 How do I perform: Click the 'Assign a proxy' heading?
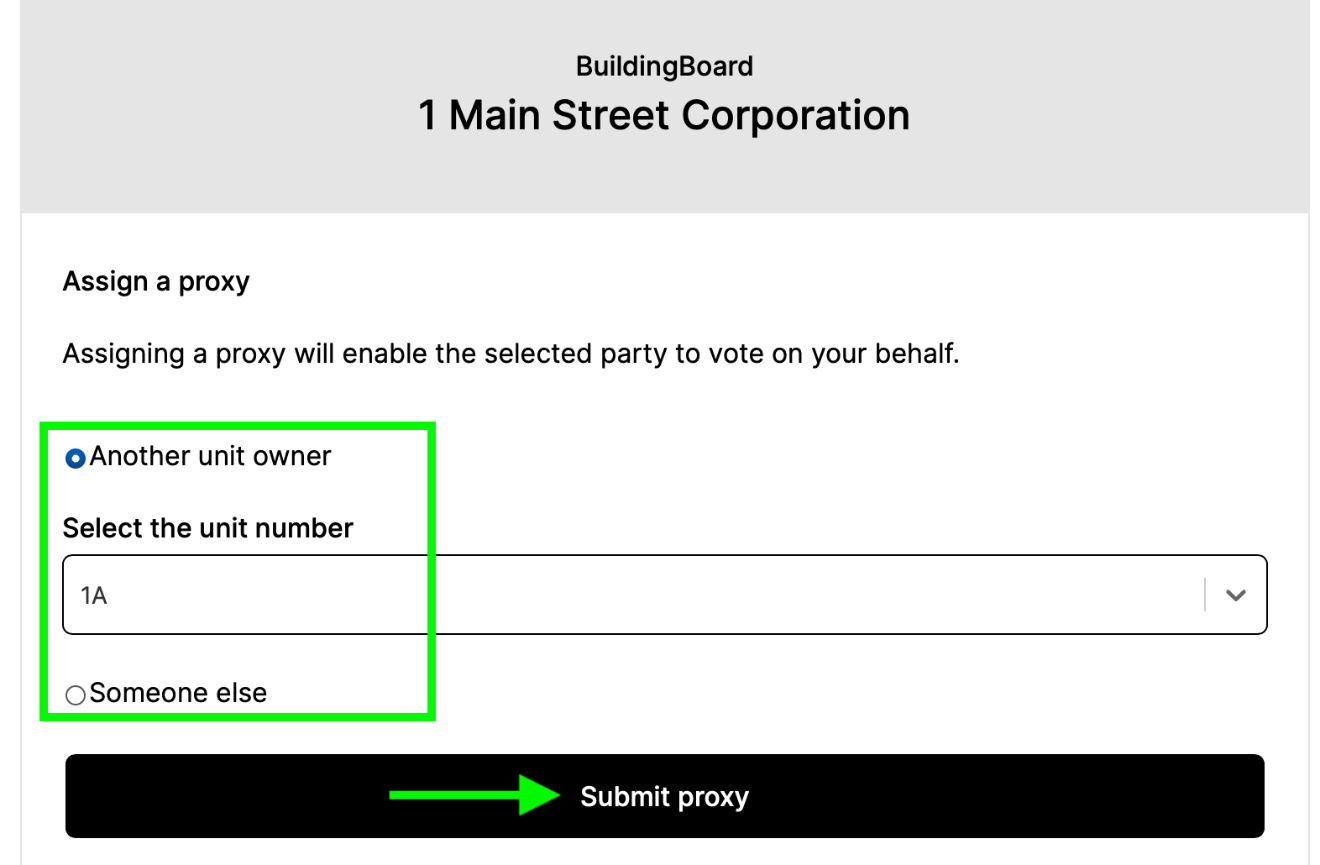[x=155, y=281]
